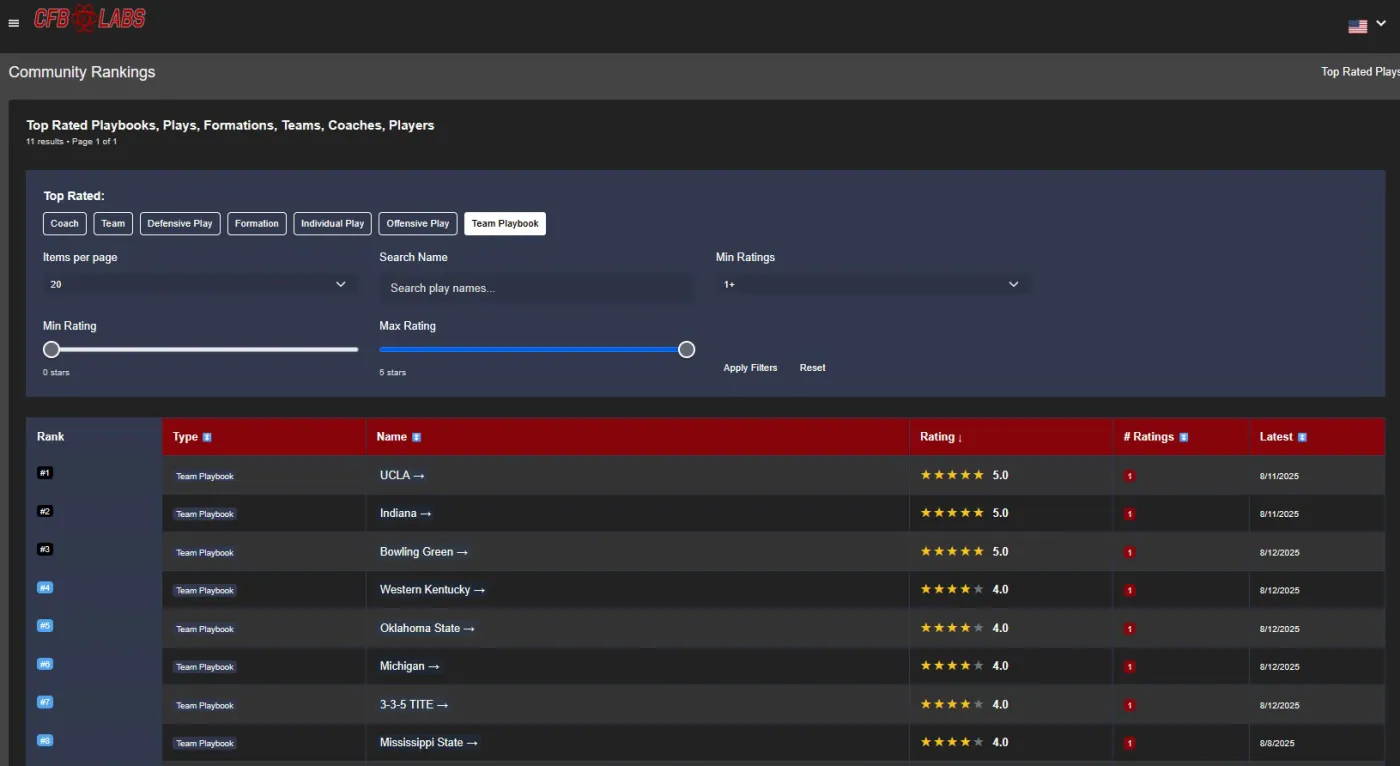Open the UCLA playbook link

(x=402, y=475)
